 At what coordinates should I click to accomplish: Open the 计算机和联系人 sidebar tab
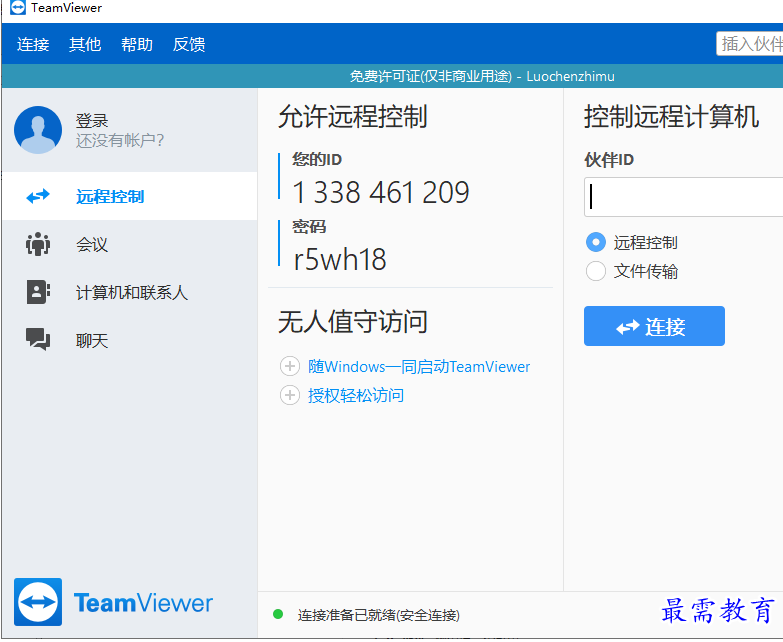pos(130,292)
